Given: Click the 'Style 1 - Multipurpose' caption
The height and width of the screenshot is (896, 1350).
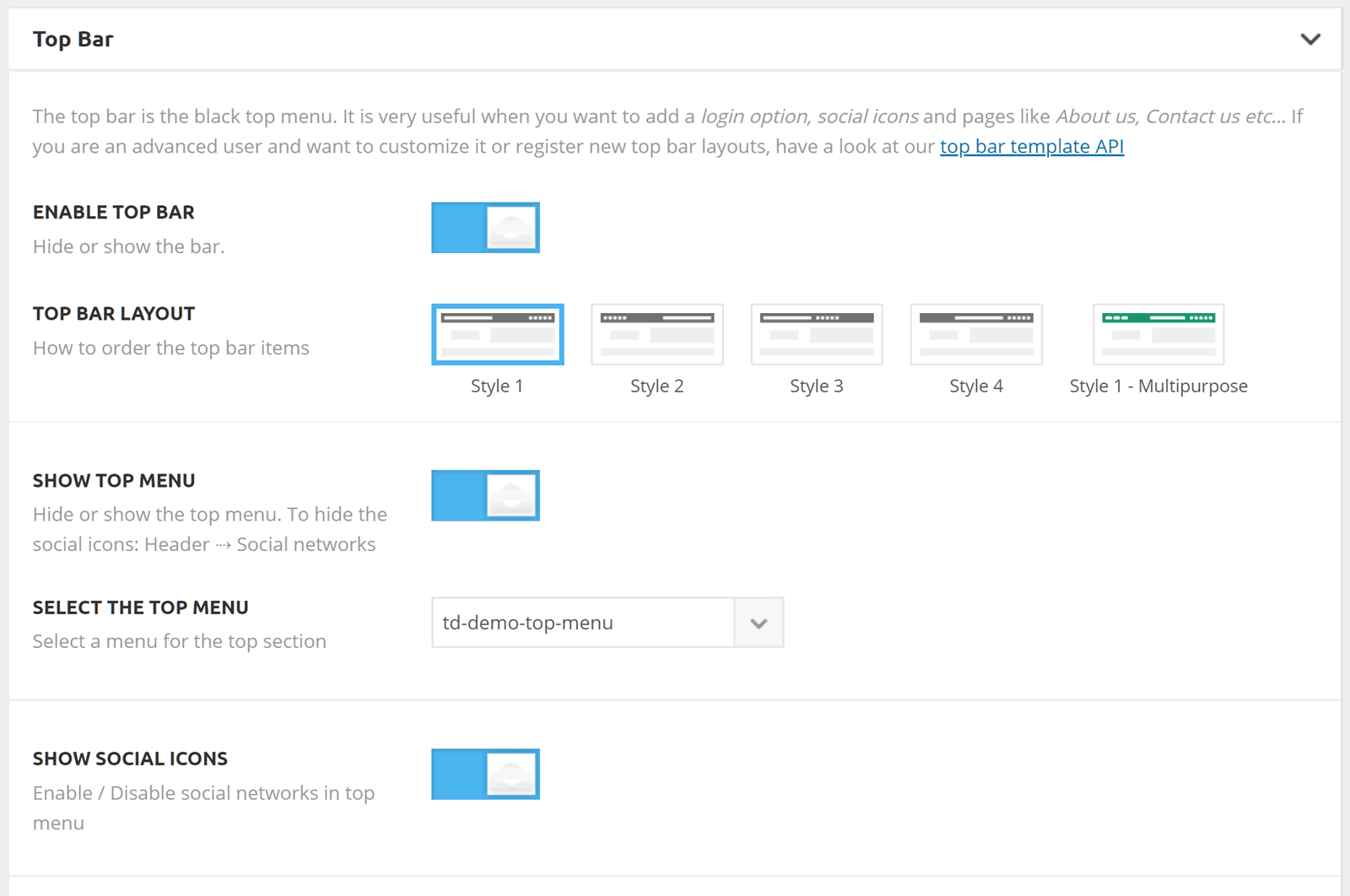Looking at the screenshot, I should coord(1158,386).
